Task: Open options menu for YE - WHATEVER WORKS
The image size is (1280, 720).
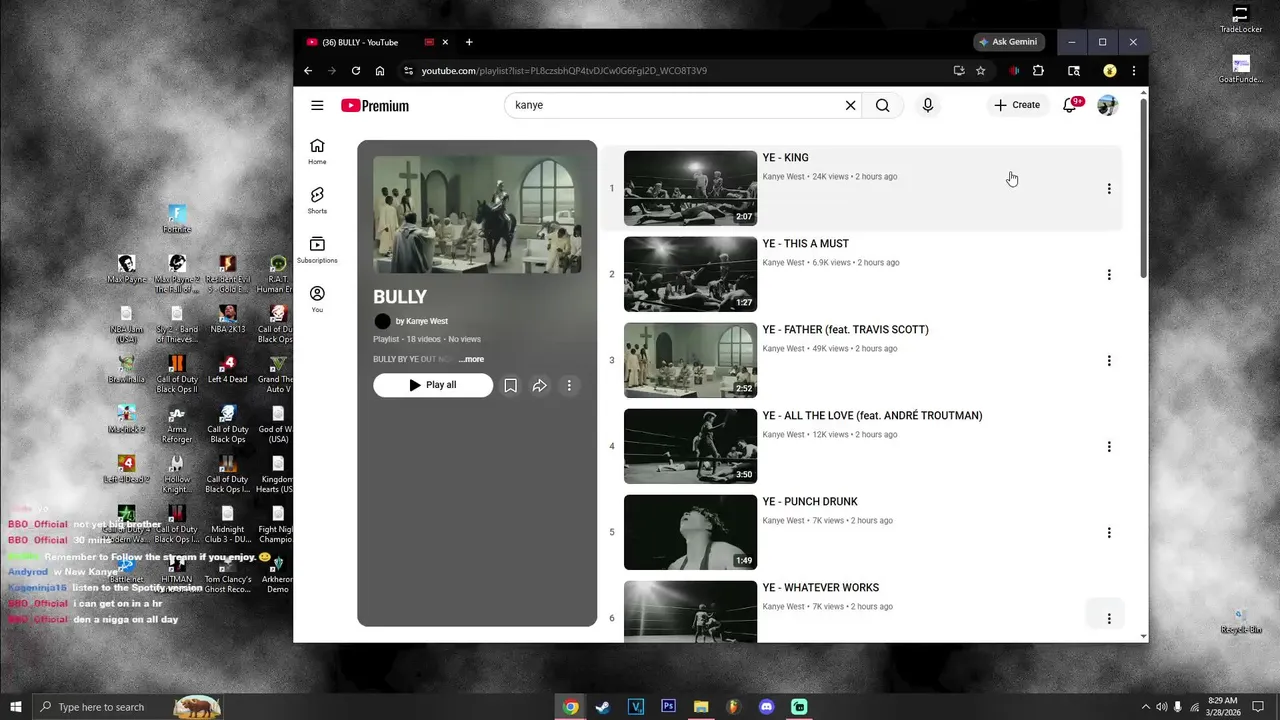Action: (x=1108, y=618)
